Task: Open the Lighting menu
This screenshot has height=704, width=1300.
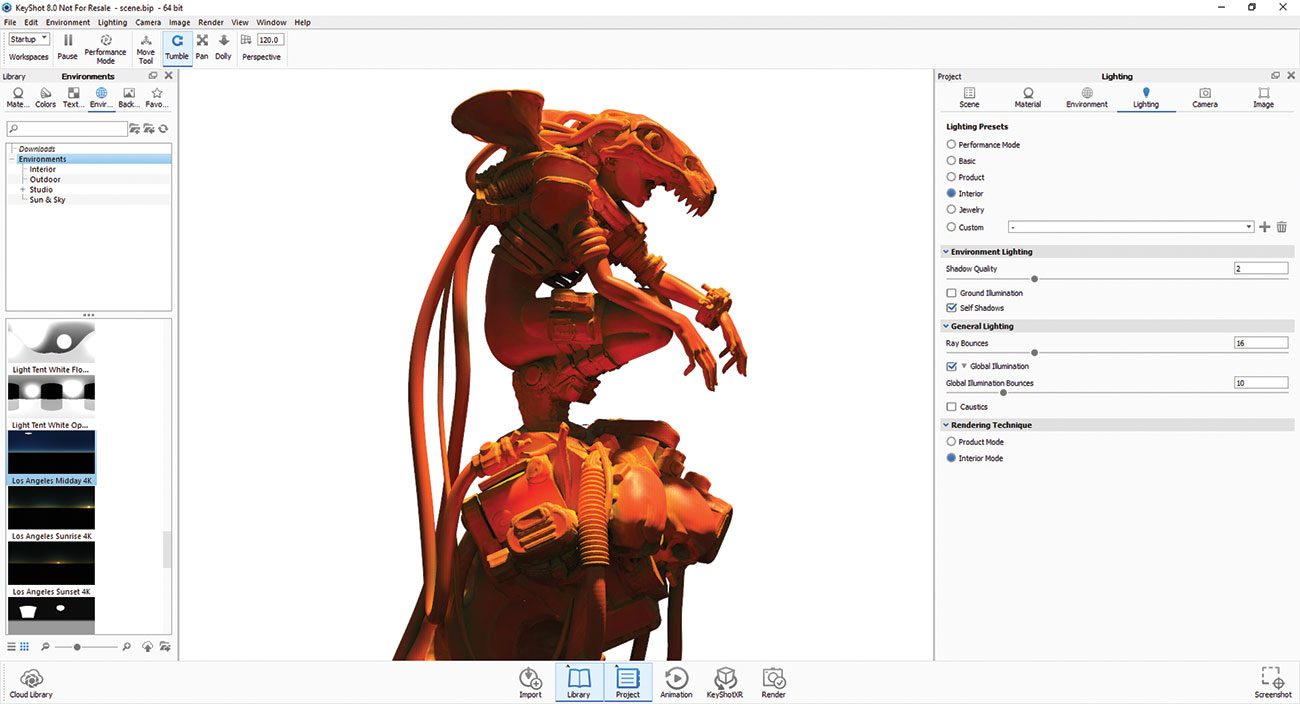Action: pyautogui.click(x=112, y=22)
